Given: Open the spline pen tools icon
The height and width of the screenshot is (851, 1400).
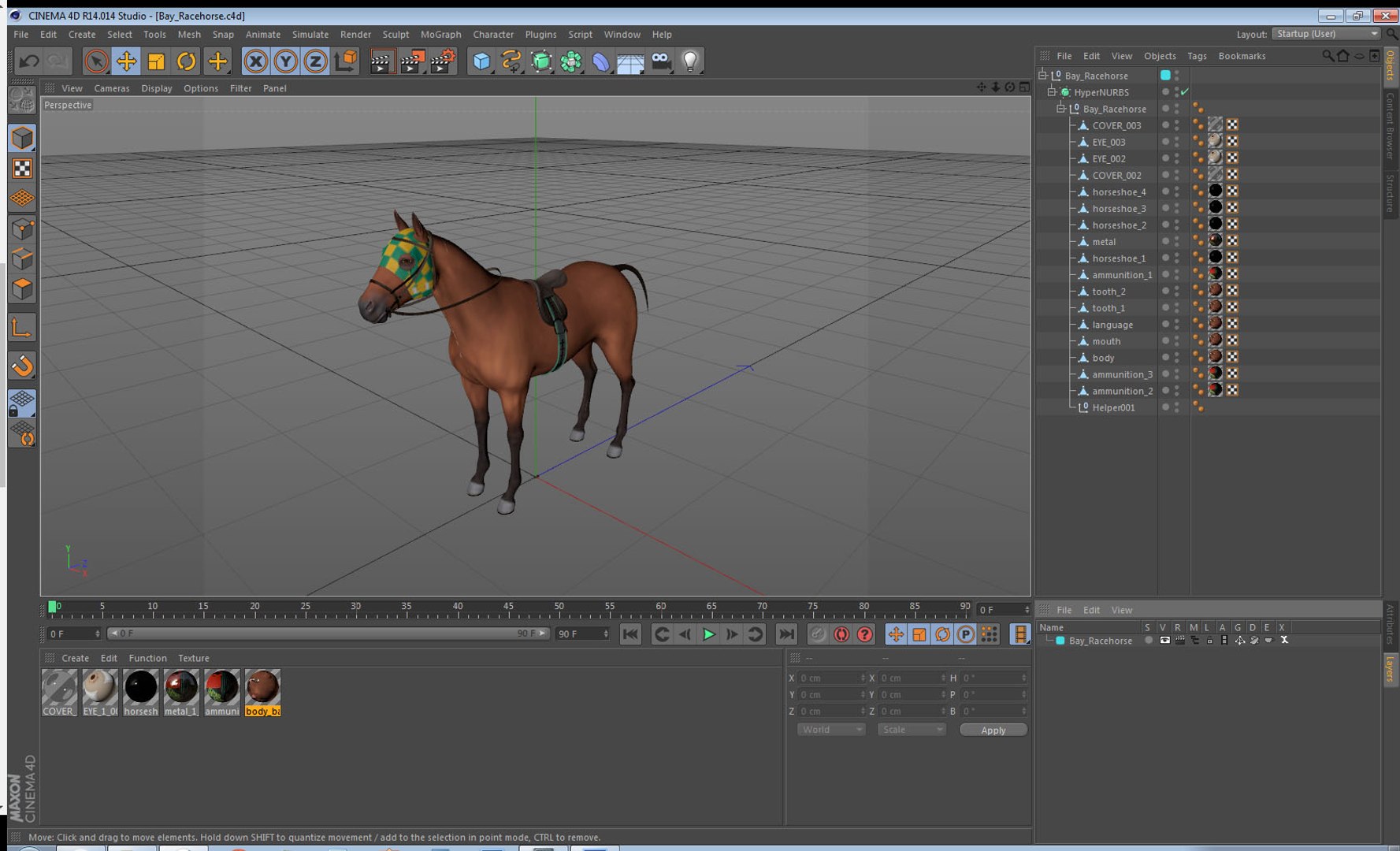Looking at the screenshot, I should [511, 61].
